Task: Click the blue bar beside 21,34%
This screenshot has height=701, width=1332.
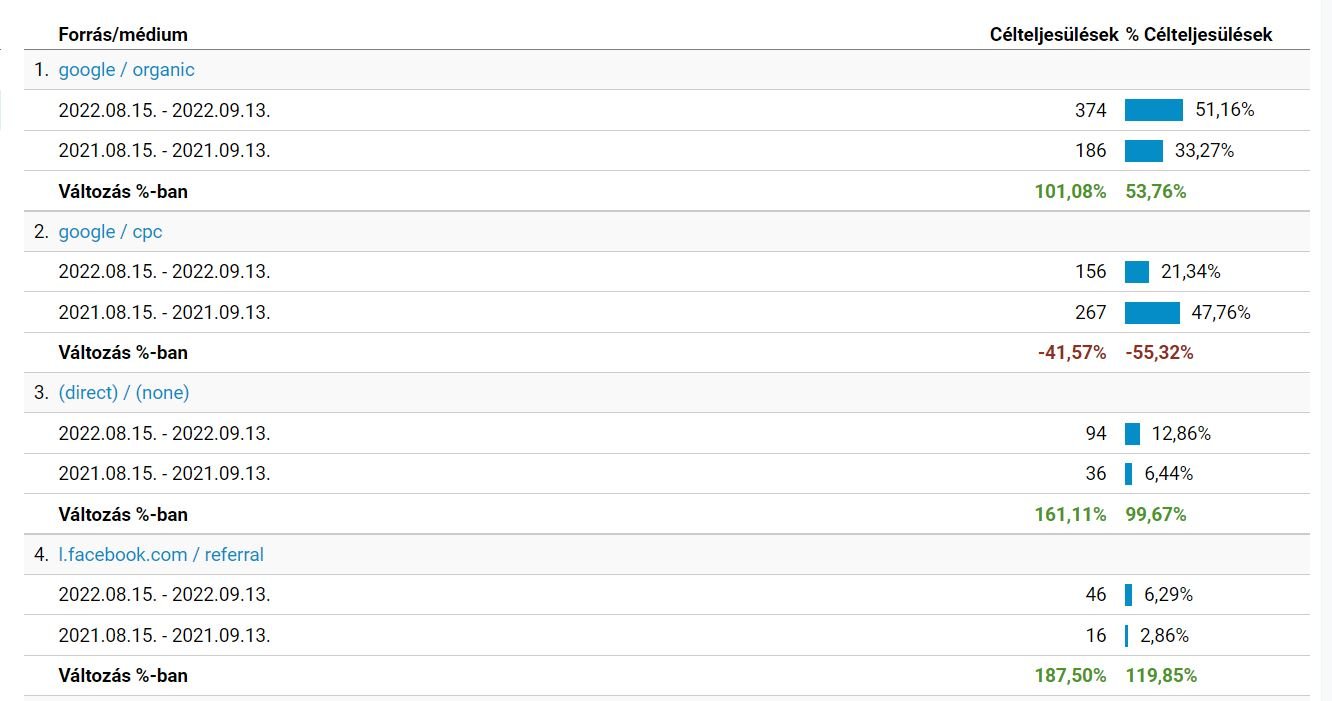Action: (1137, 272)
